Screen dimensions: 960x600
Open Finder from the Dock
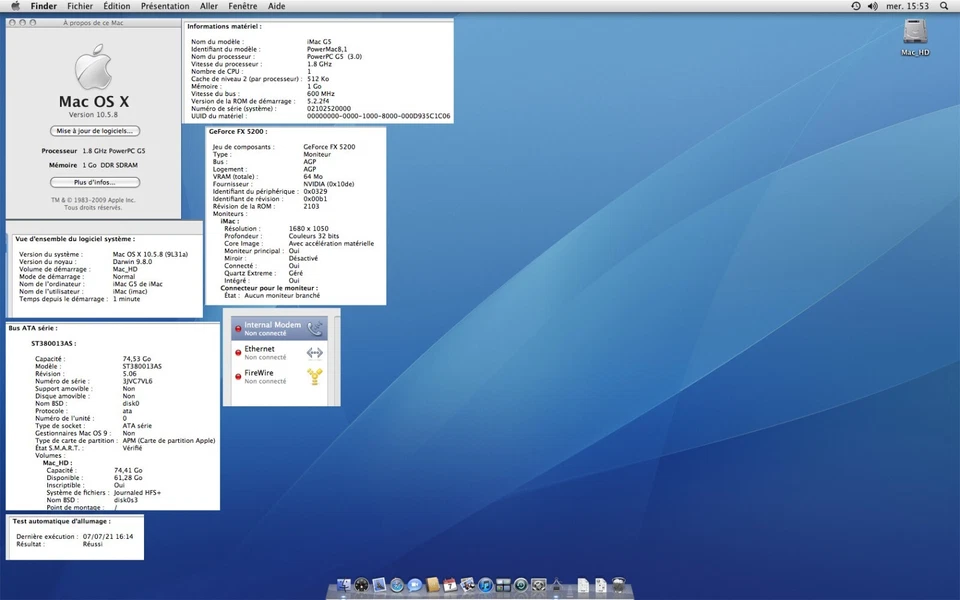pos(344,585)
